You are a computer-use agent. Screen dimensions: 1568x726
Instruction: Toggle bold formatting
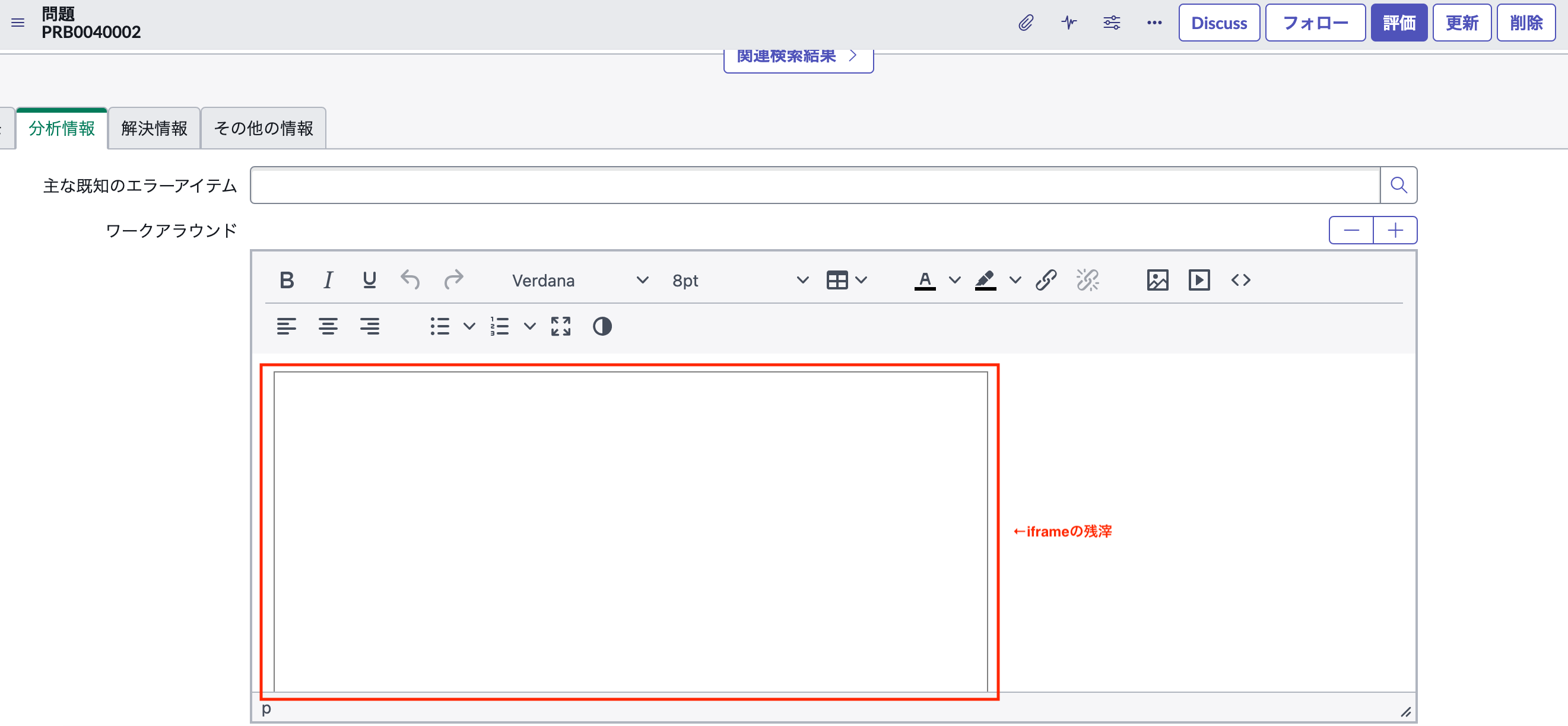[287, 280]
